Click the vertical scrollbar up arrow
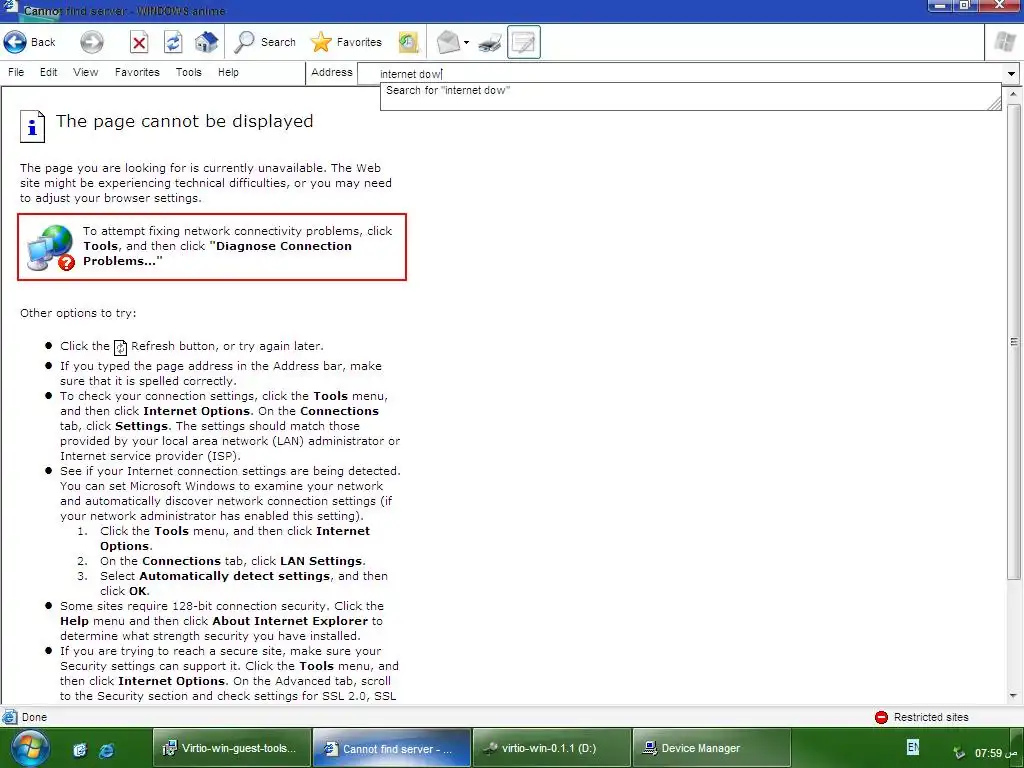1024x768 pixels. 1014,94
